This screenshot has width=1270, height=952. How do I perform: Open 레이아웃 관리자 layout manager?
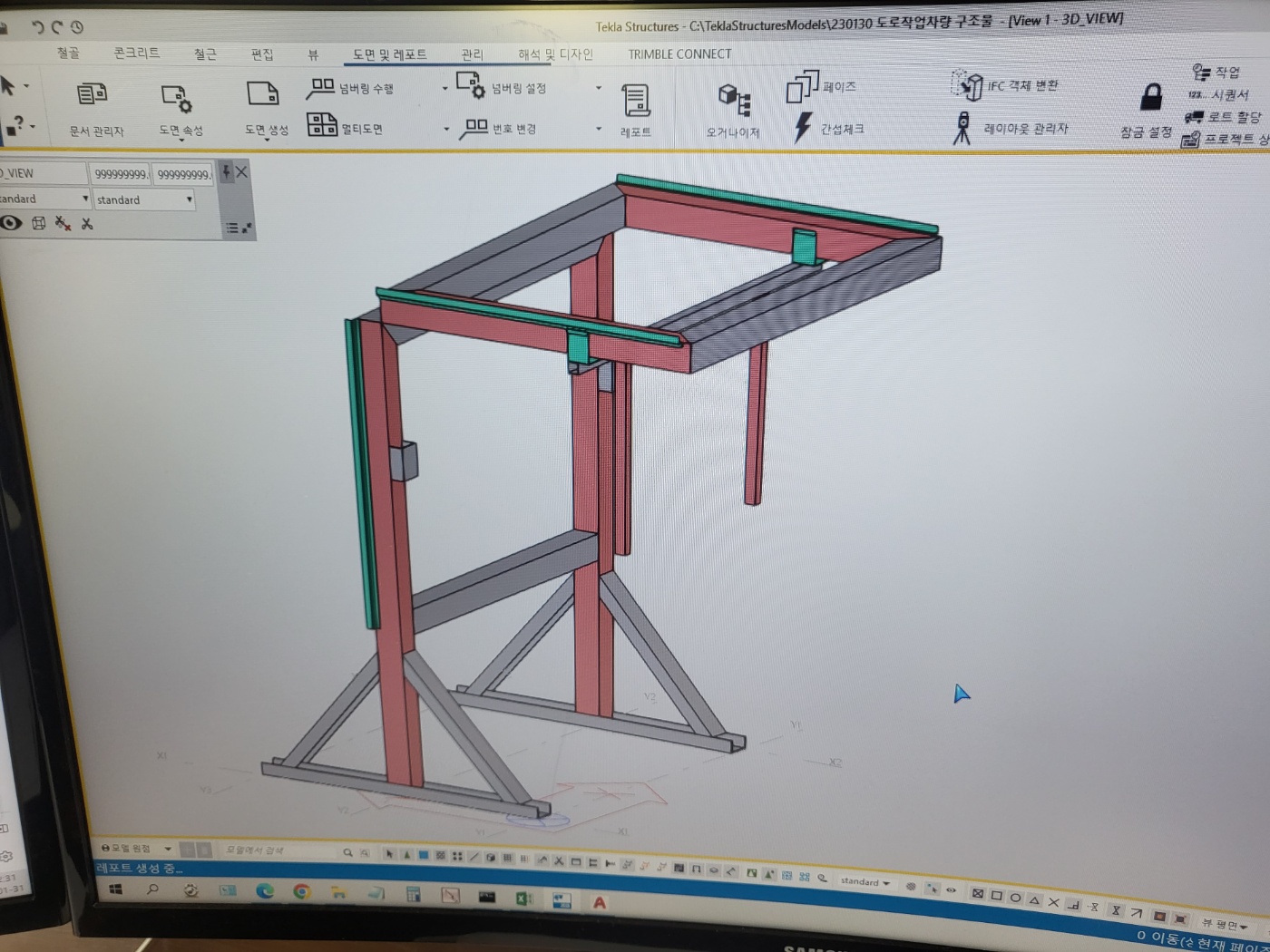(1011, 128)
